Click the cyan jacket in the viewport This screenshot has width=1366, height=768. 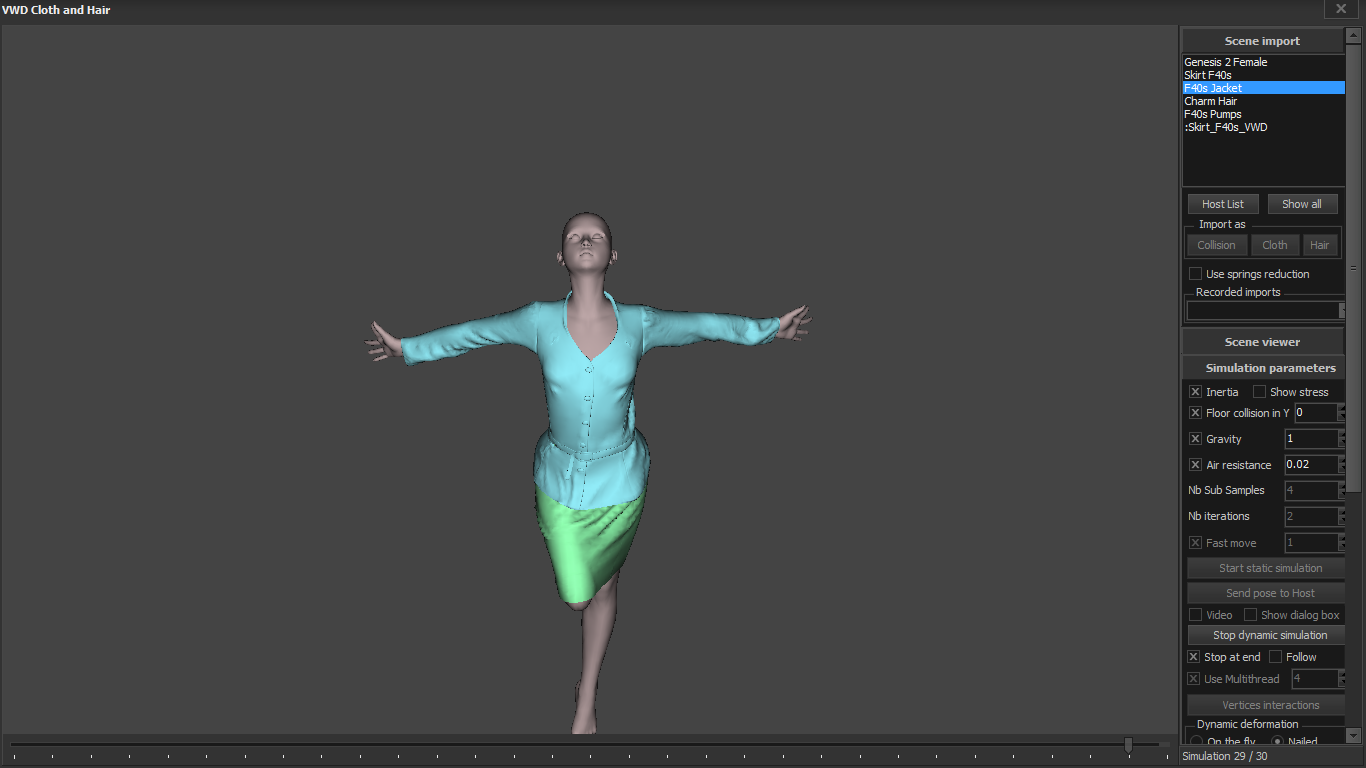(590, 400)
